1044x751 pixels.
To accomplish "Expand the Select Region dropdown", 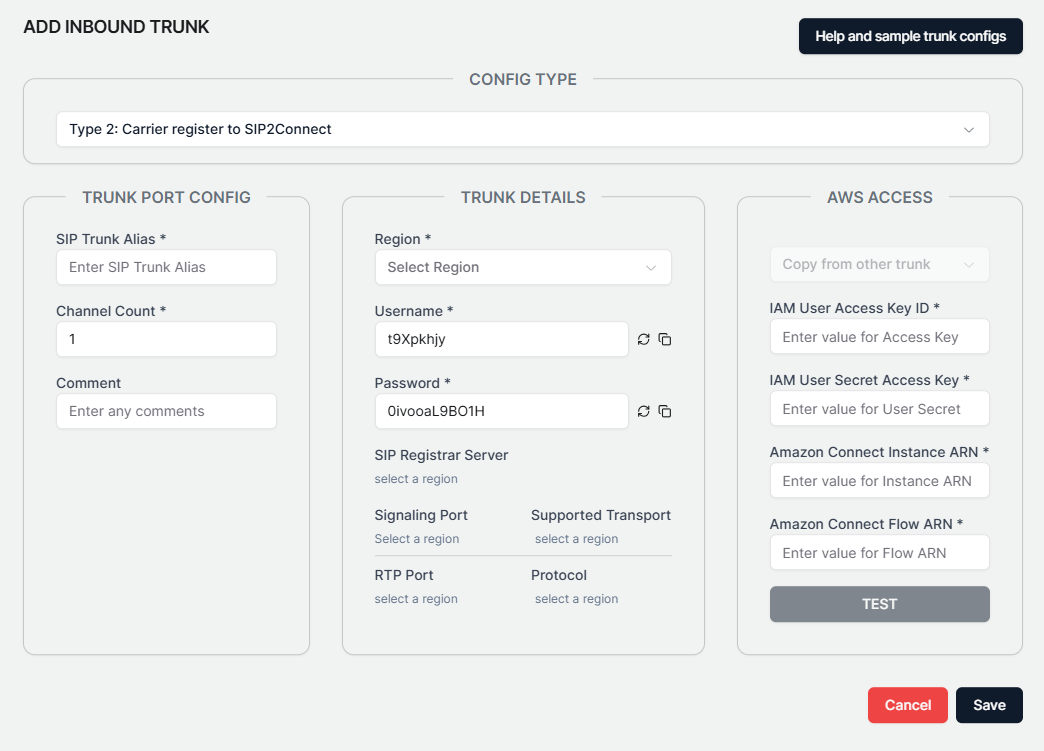I will [523, 267].
